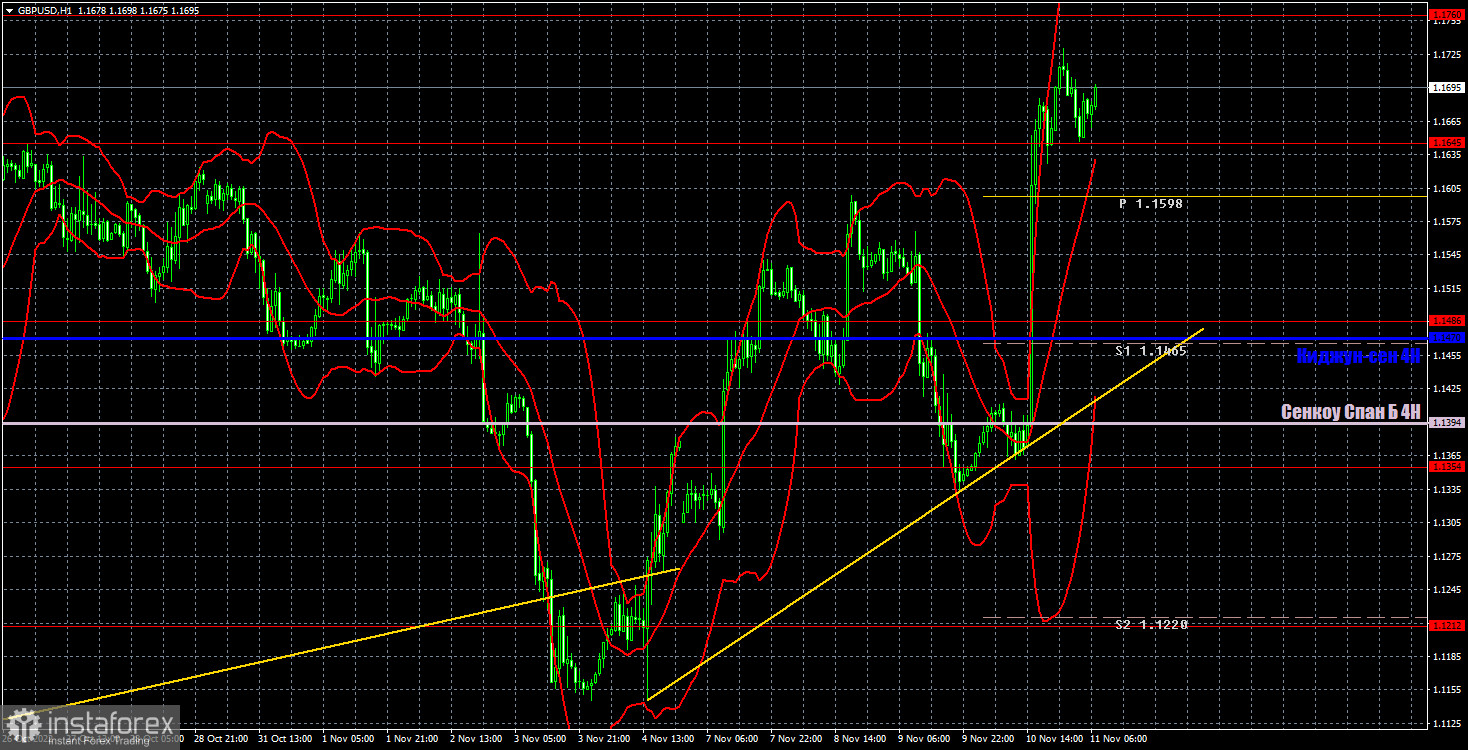The height and width of the screenshot is (750, 1468).
Task: Click the blue Киджун-сен 4Н line label
Action: point(1358,355)
